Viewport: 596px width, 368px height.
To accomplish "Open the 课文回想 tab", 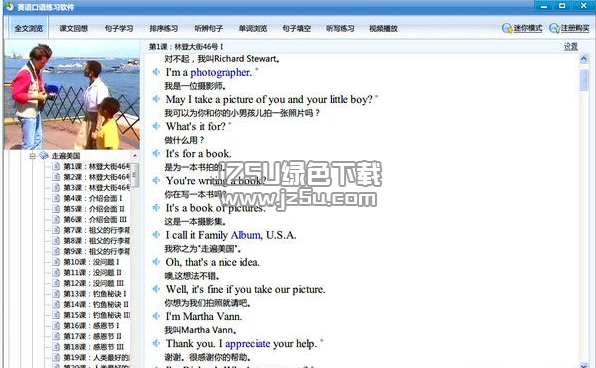I will point(73,28).
